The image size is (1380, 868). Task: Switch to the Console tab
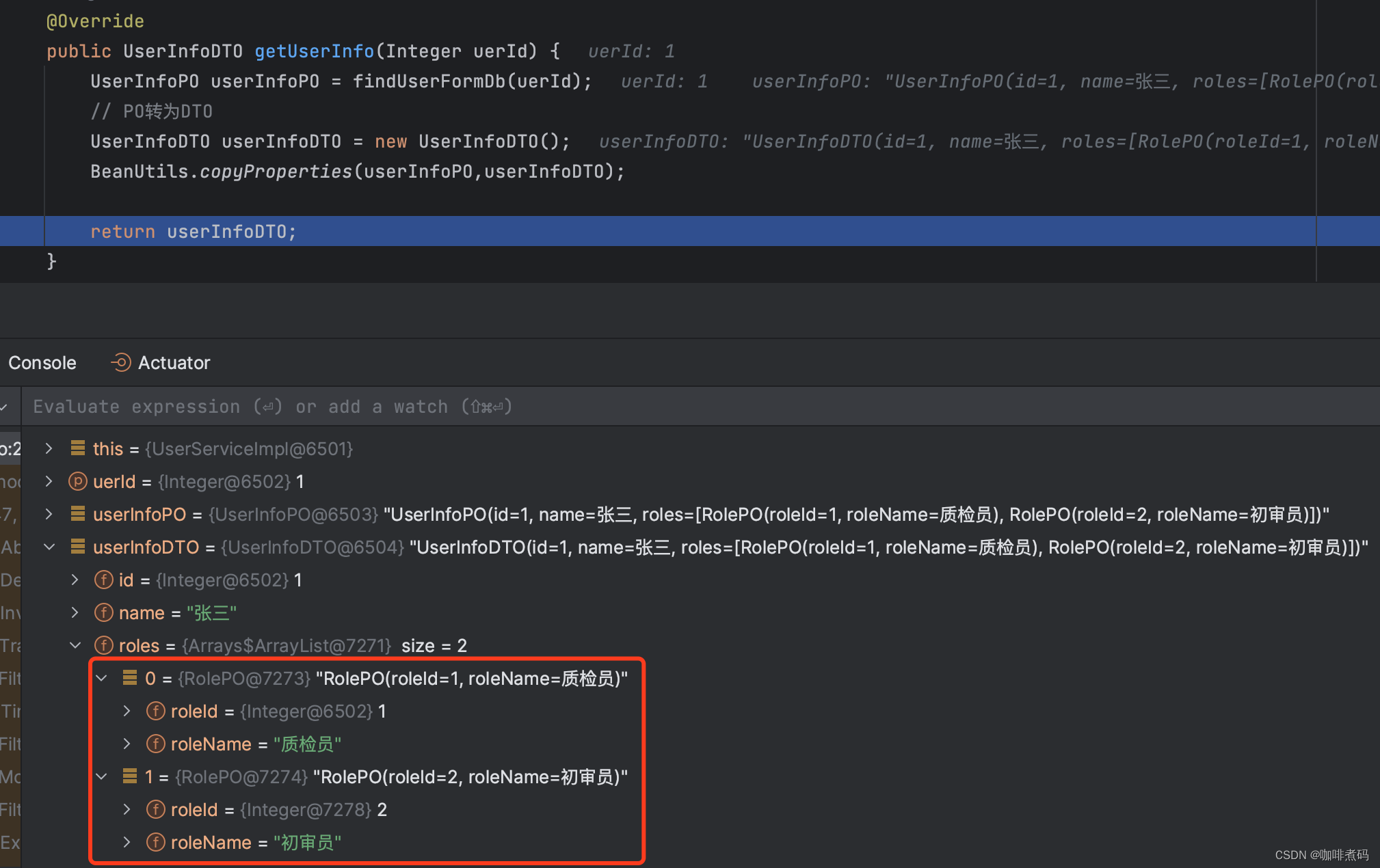(x=42, y=362)
